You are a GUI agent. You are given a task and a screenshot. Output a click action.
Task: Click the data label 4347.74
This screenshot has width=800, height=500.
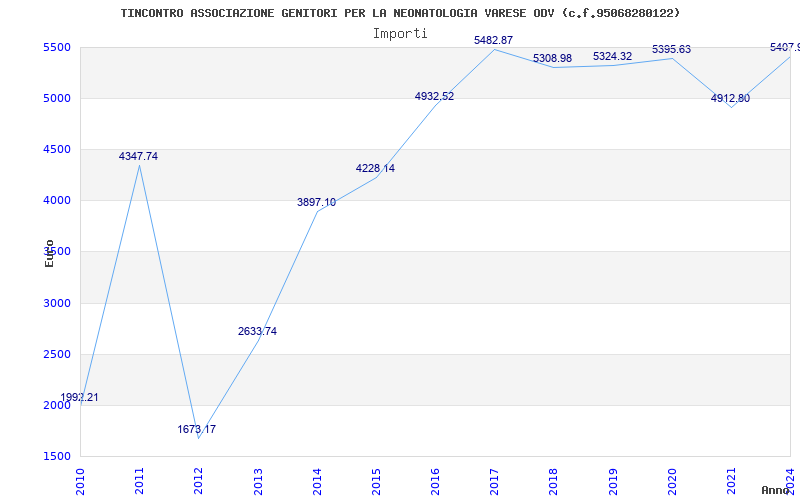pyautogui.click(x=138, y=156)
